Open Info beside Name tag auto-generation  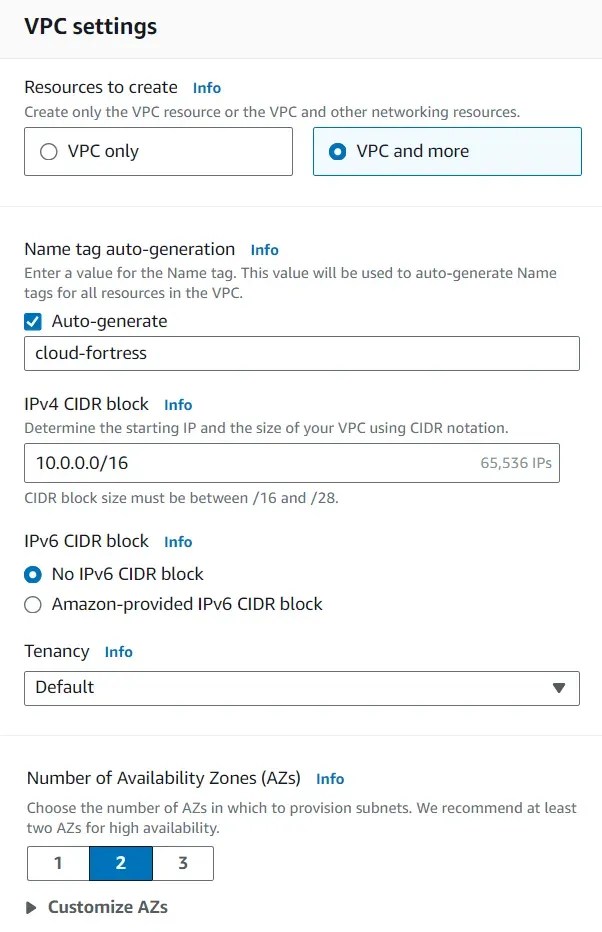click(265, 250)
